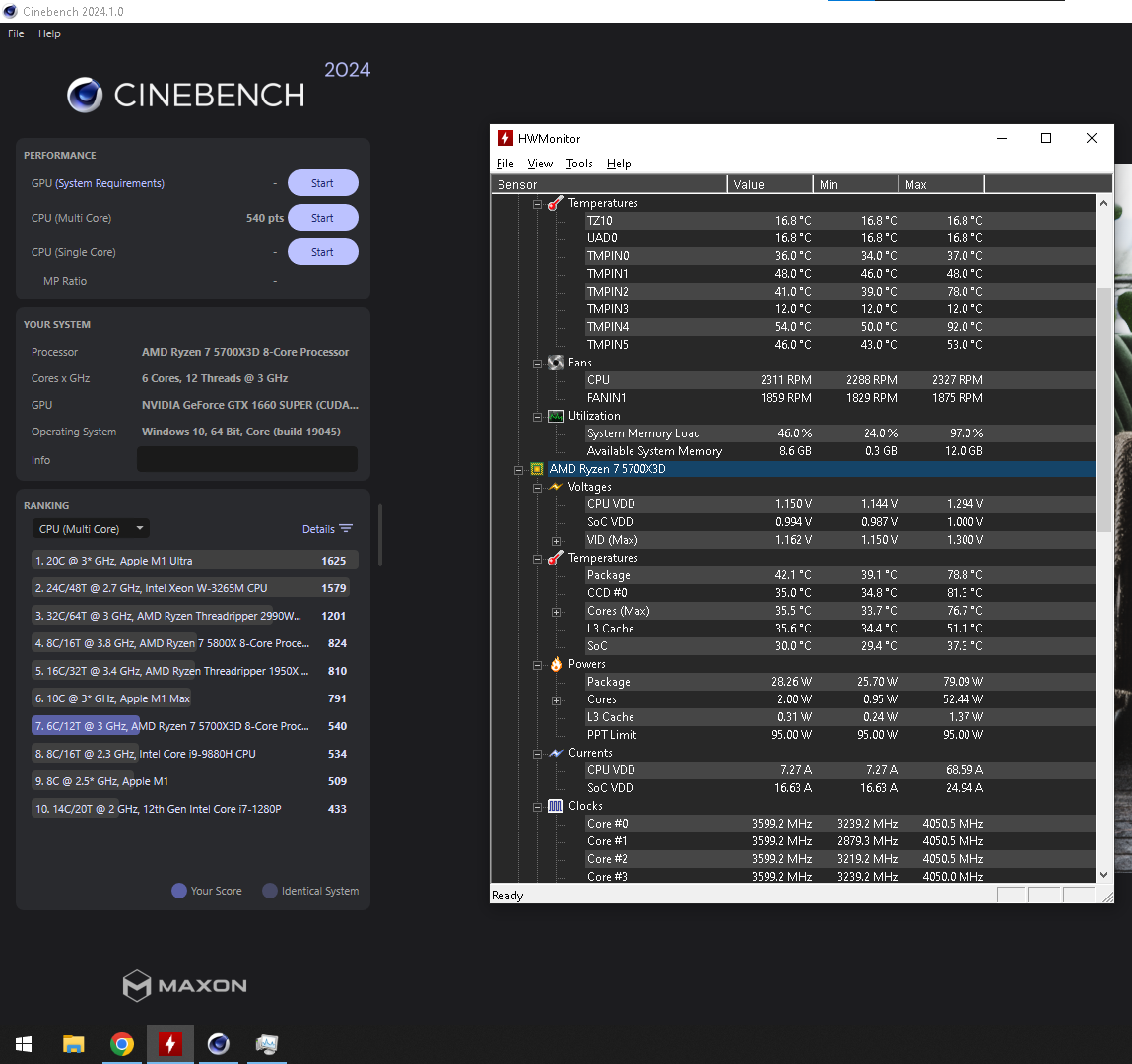1132x1064 pixels.
Task: Click the Utilization graph icon in HWMonitor
Action: pos(556,416)
